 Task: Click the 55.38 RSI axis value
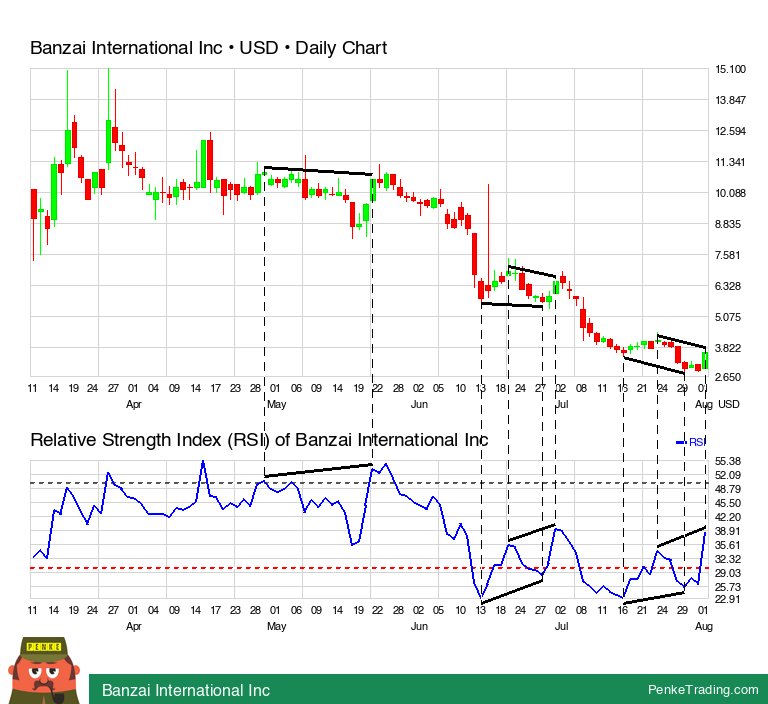click(x=728, y=461)
